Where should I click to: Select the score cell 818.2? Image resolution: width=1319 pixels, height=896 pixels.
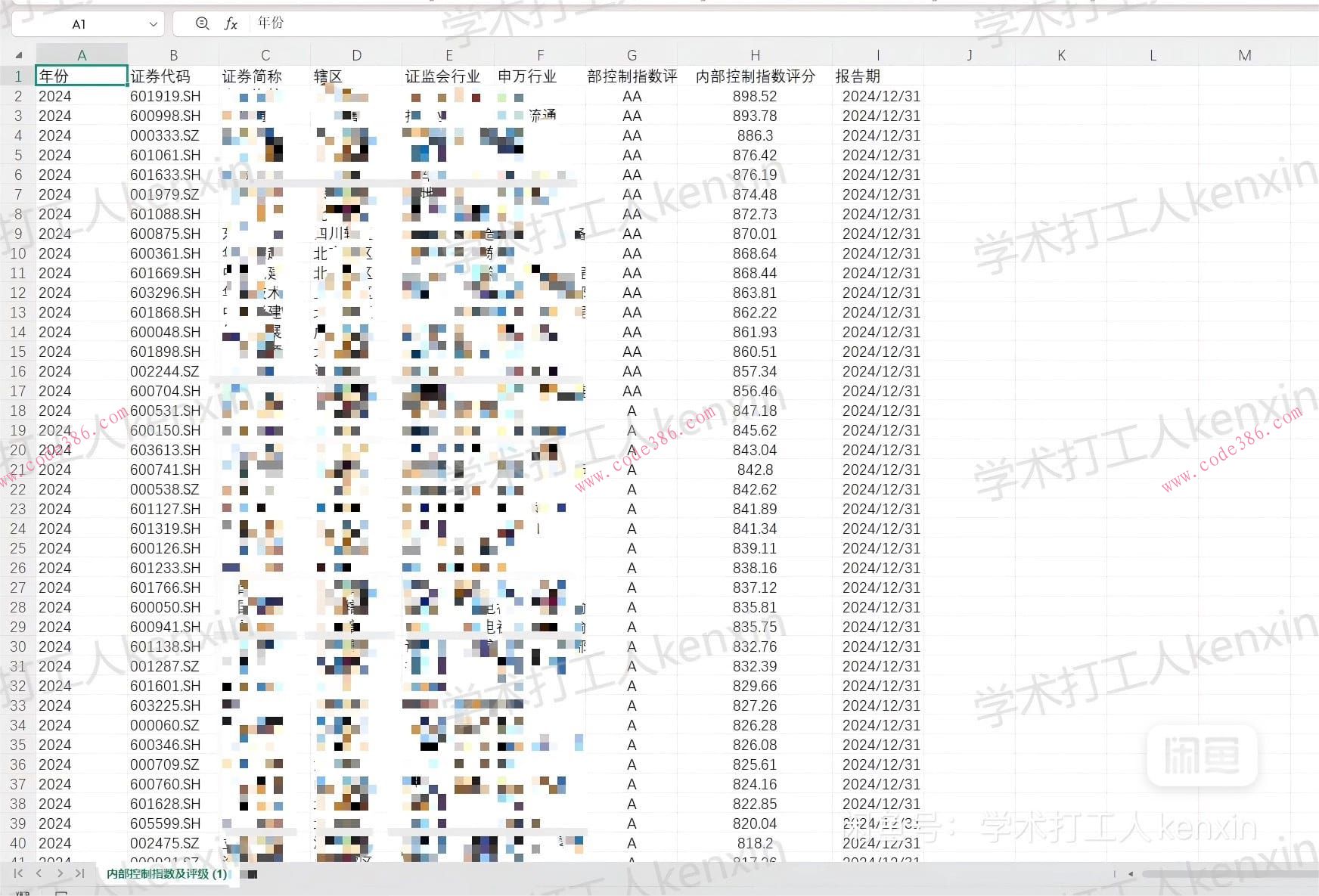coord(755,843)
